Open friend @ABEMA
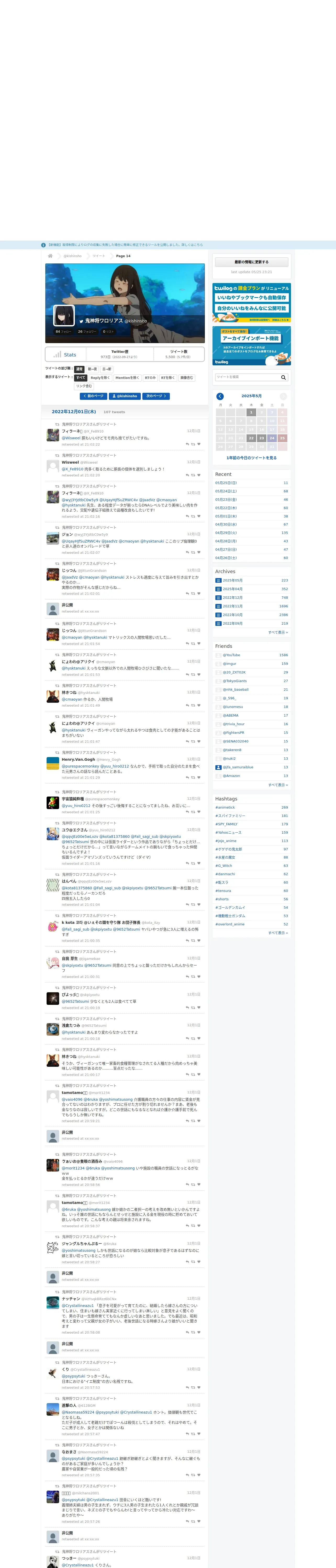Image resolution: width=336 pixels, height=1568 pixels. (x=231, y=715)
